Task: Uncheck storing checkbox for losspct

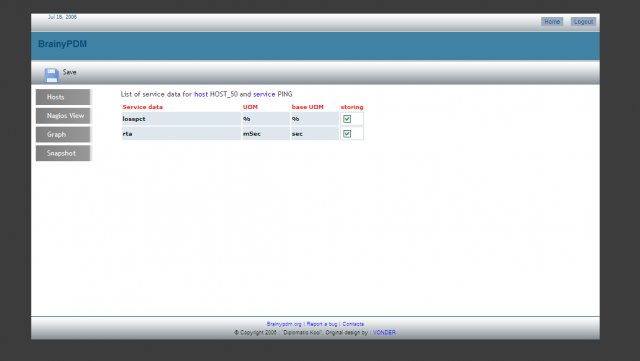Action: click(347, 119)
